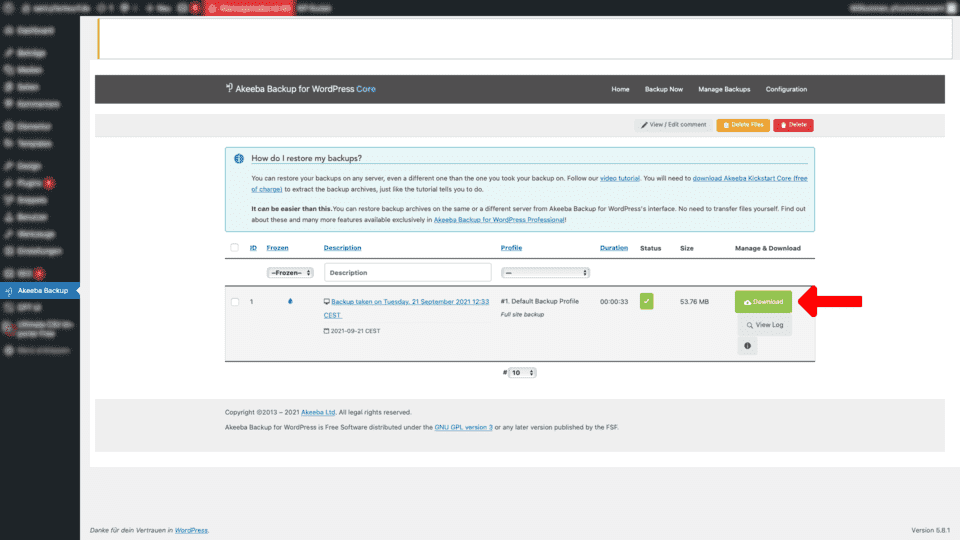Click the 'Full site backup' text

pyautogui.click(x=522, y=315)
